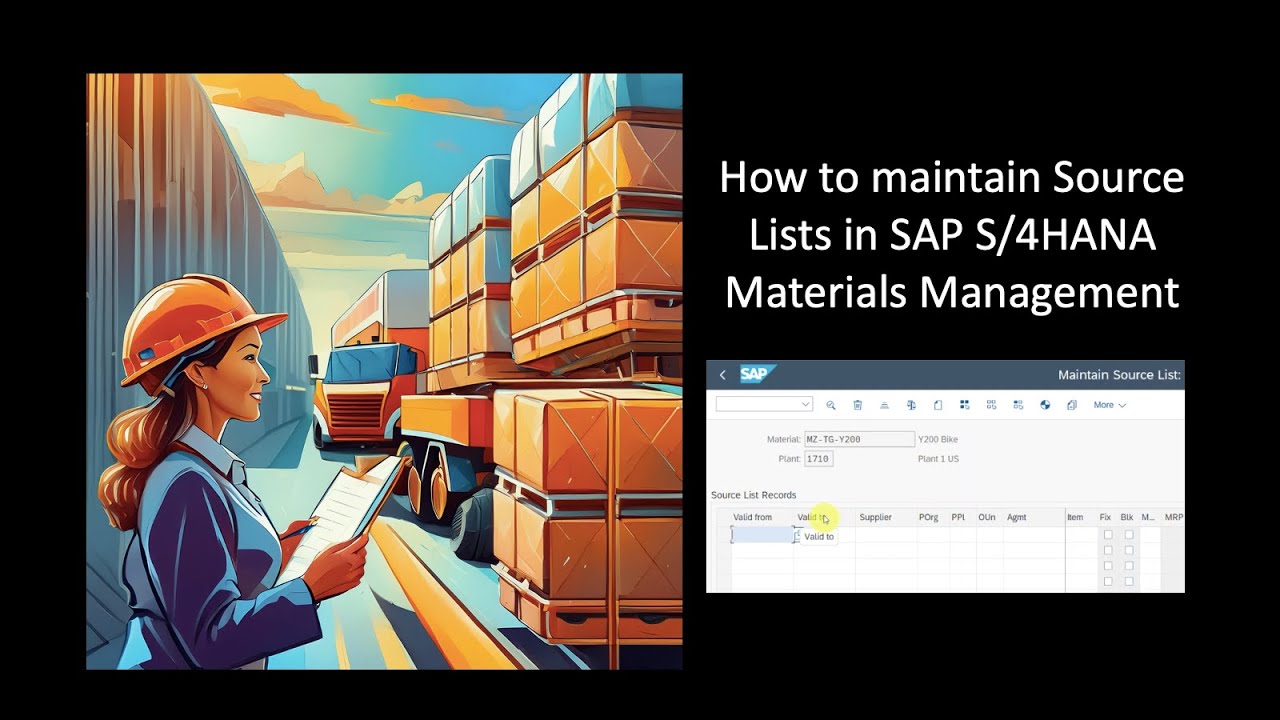1280x720 pixels.
Task: Click the Maintain Source List title
Action: (x=1120, y=375)
